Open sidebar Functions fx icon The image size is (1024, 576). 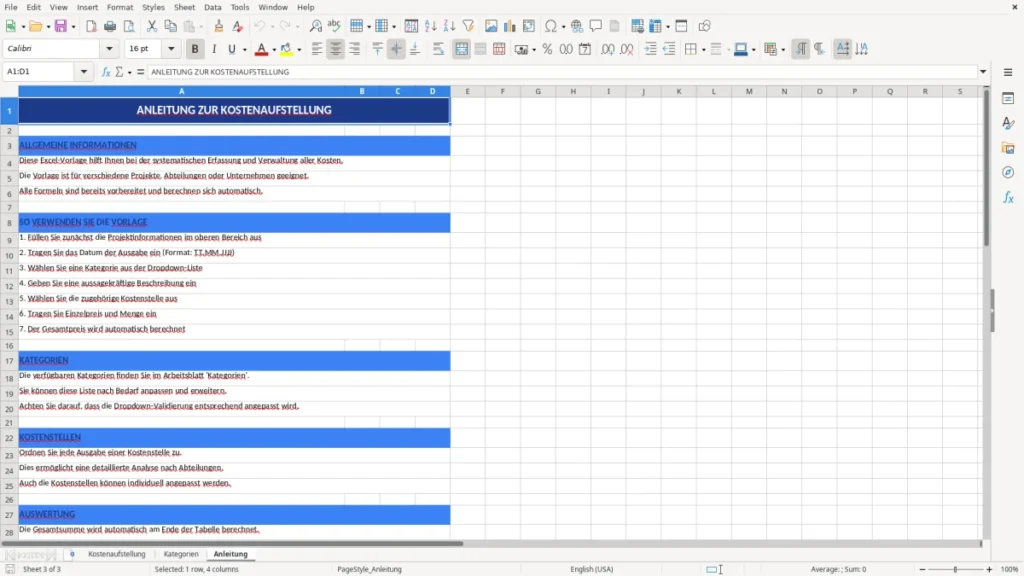point(1008,197)
